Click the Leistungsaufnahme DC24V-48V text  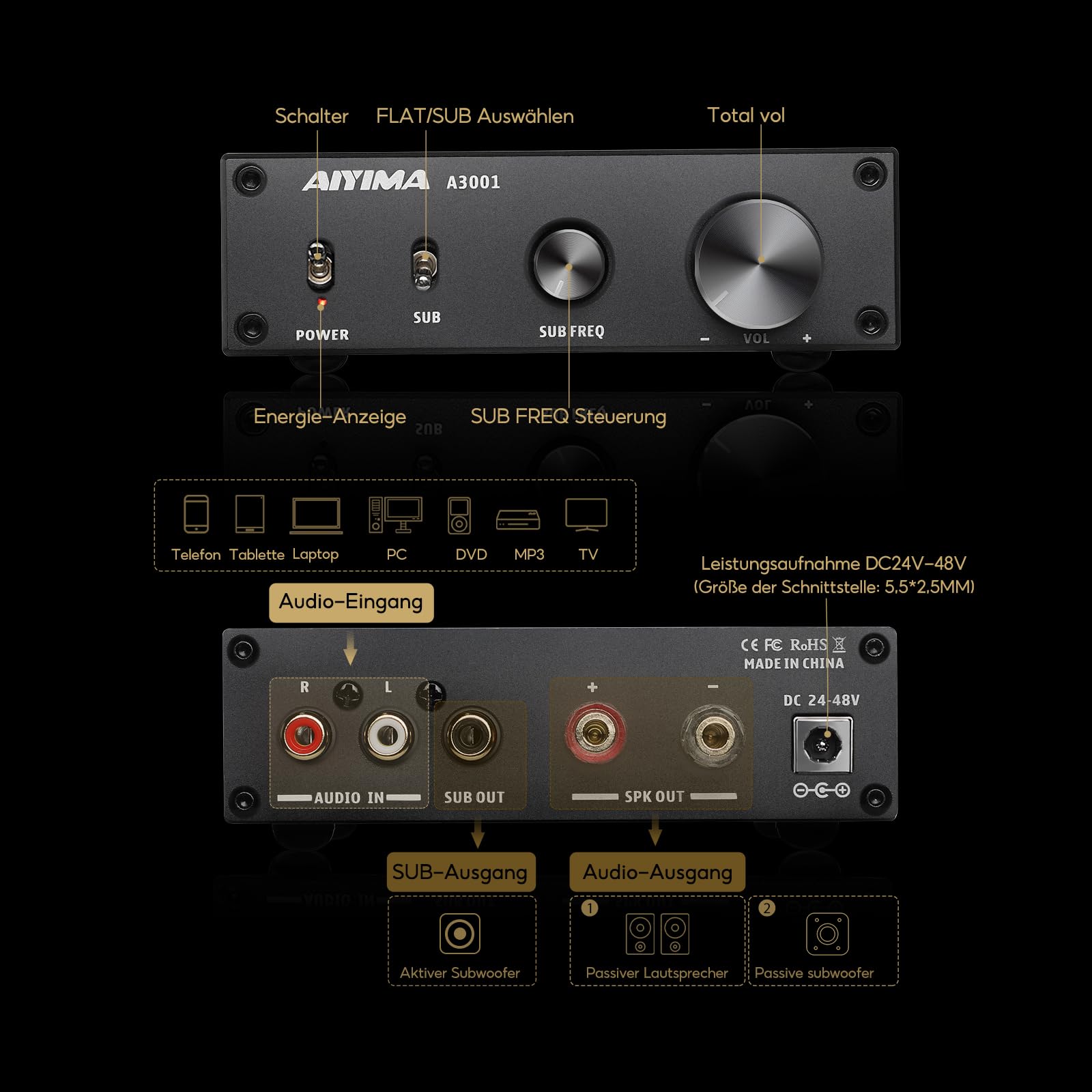pos(833,564)
